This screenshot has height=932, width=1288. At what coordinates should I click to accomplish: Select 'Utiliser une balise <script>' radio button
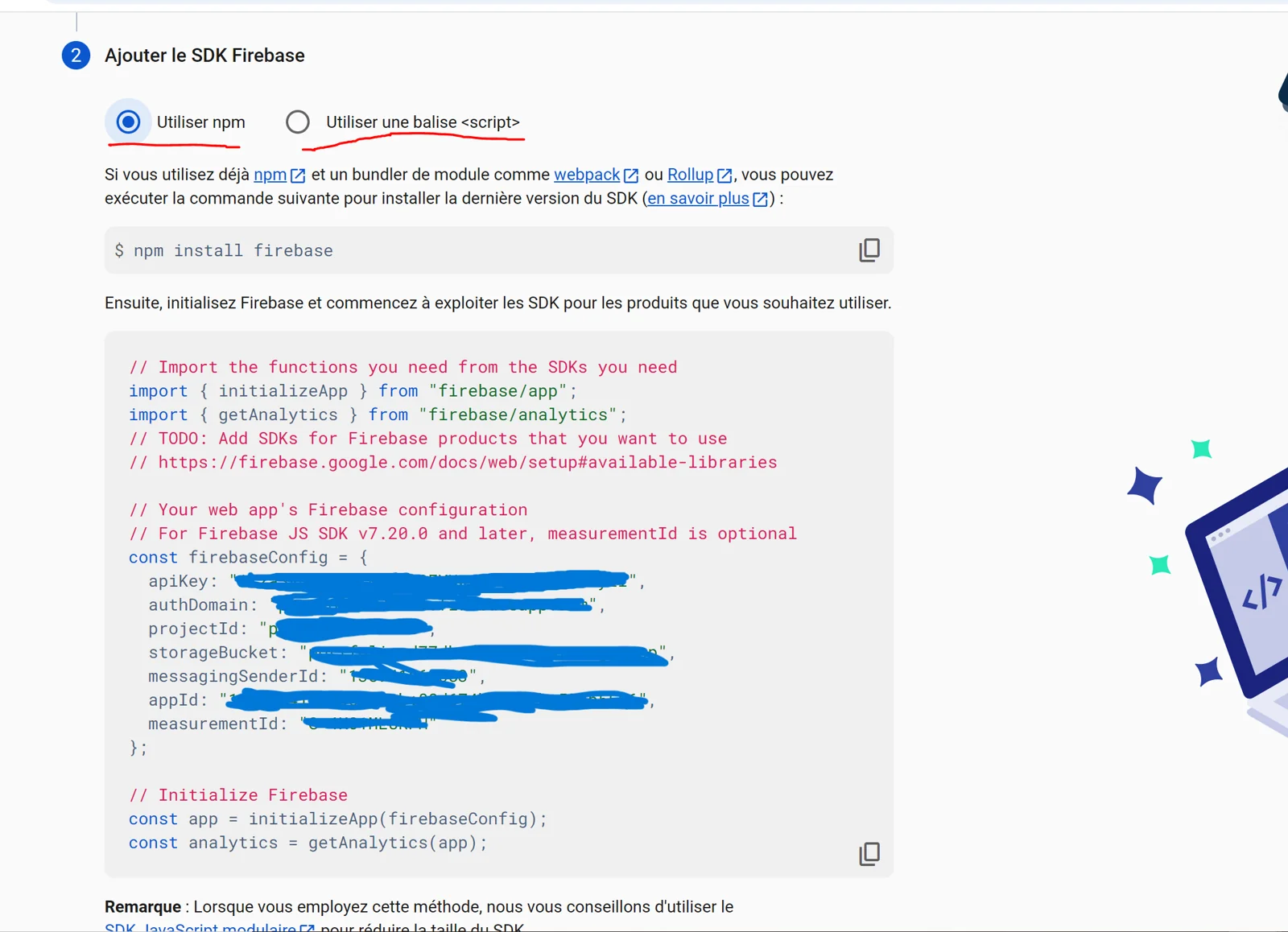pyautogui.click(x=298, y=122)
